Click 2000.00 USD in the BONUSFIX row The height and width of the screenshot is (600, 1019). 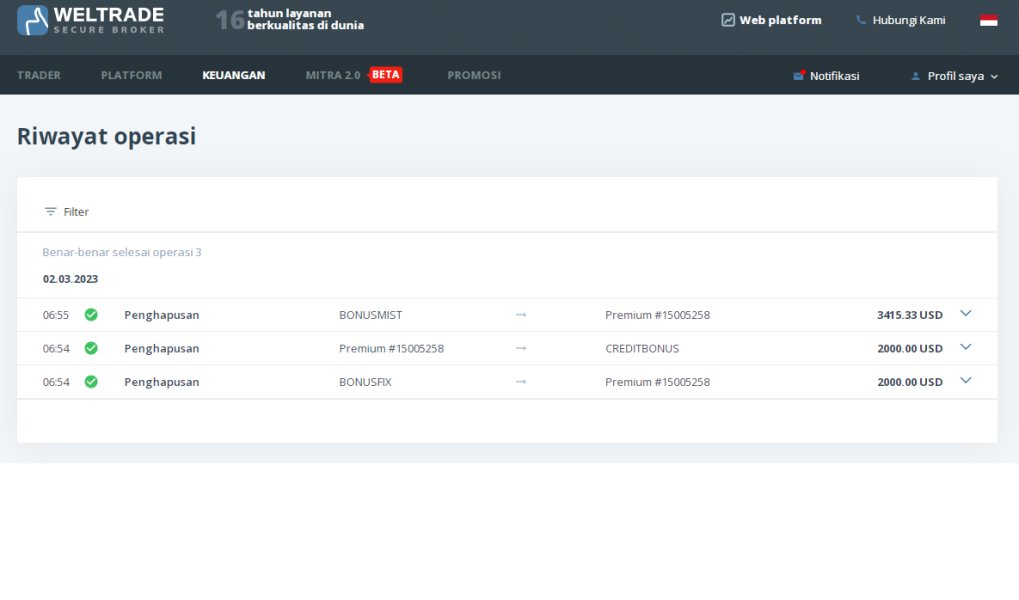tap(910, 382)
